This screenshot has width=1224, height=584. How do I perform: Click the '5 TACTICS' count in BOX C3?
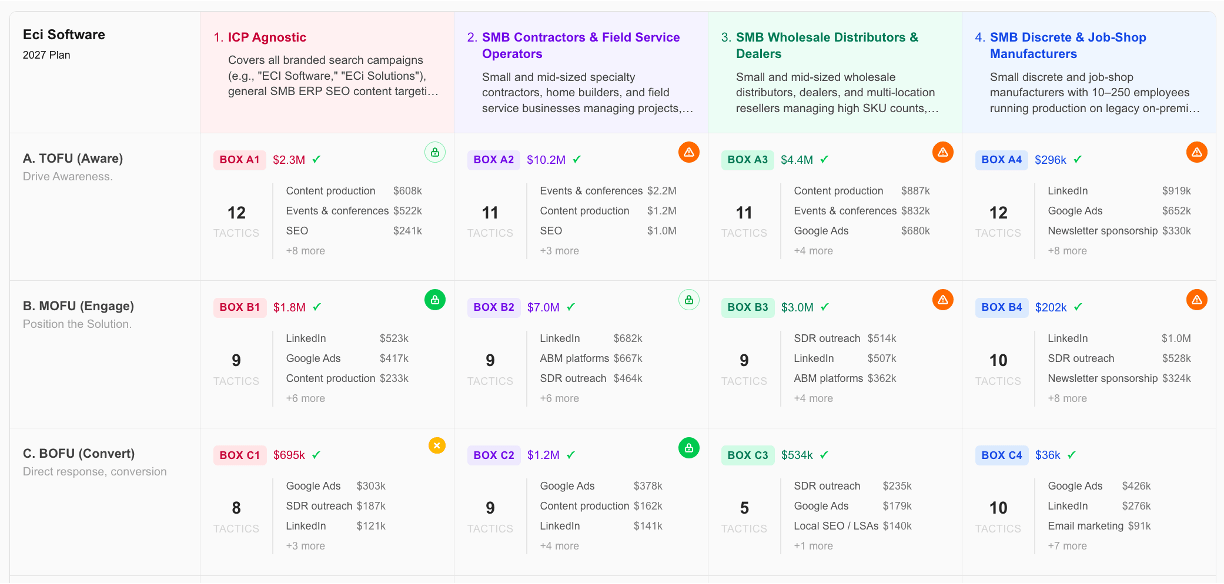point(744,516)
